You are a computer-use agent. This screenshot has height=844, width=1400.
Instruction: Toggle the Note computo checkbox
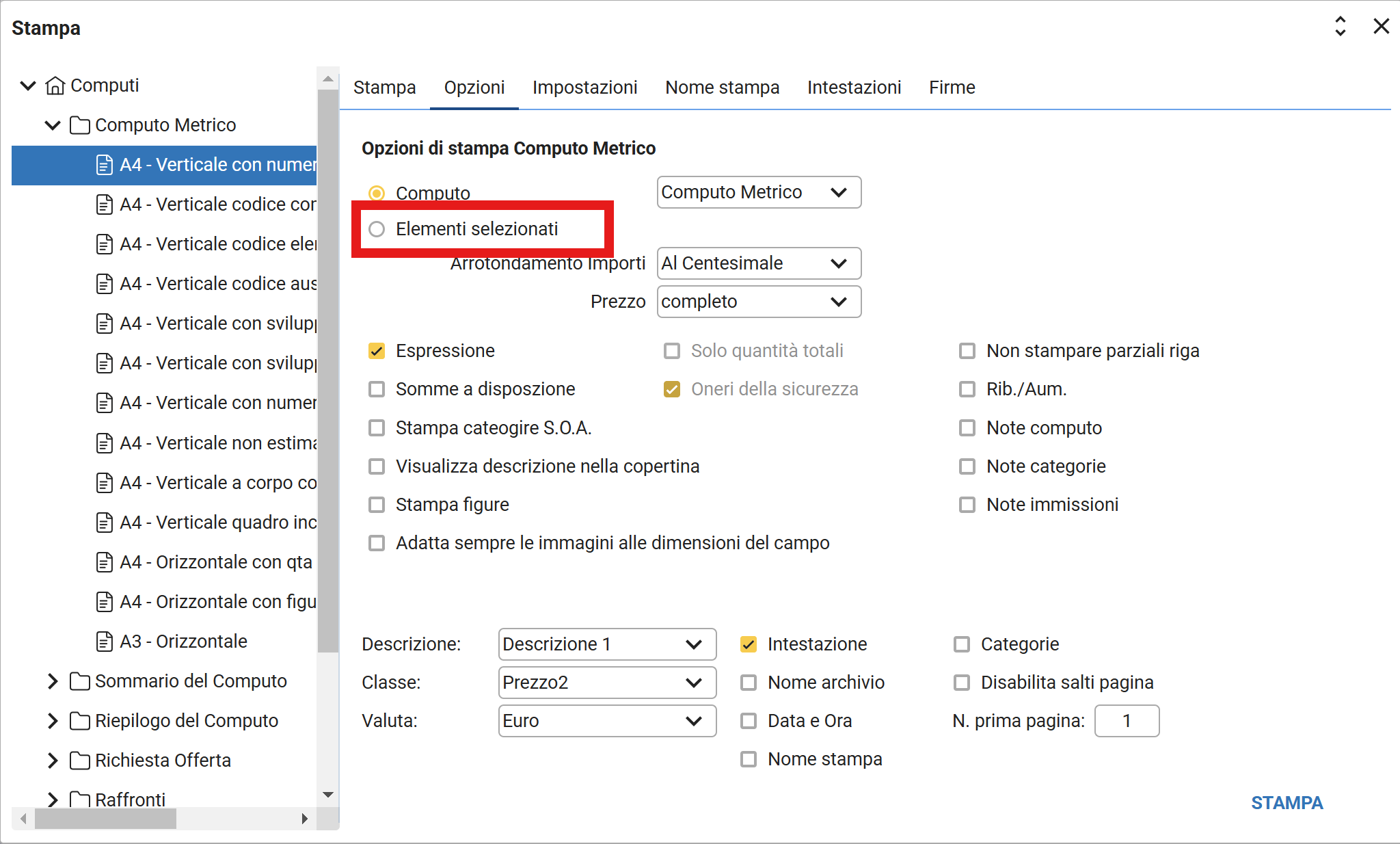click(x=967, y=428)
